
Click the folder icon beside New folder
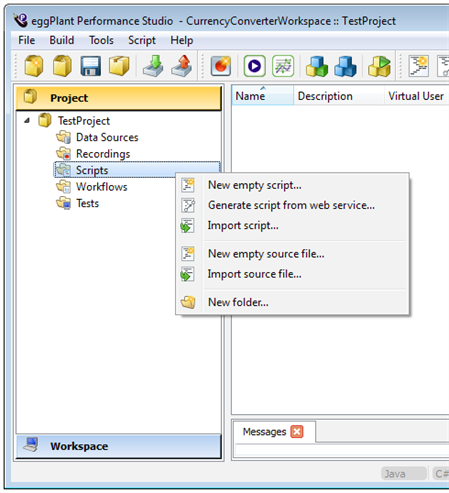coord(188,302)
